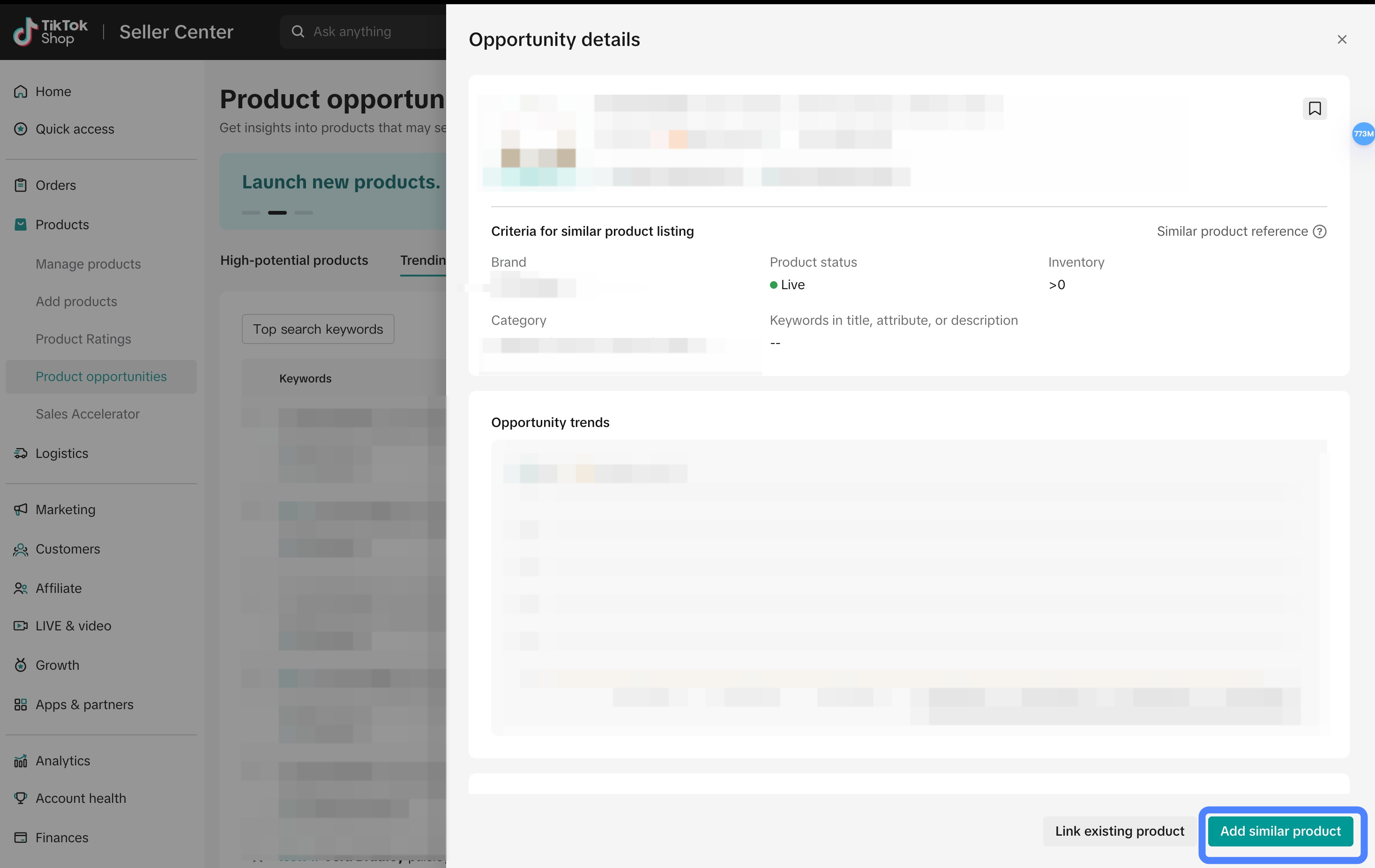Click the TikTok Shop logo
The height and width of the screenshot is (868, 1375).
tap(50, 32)
